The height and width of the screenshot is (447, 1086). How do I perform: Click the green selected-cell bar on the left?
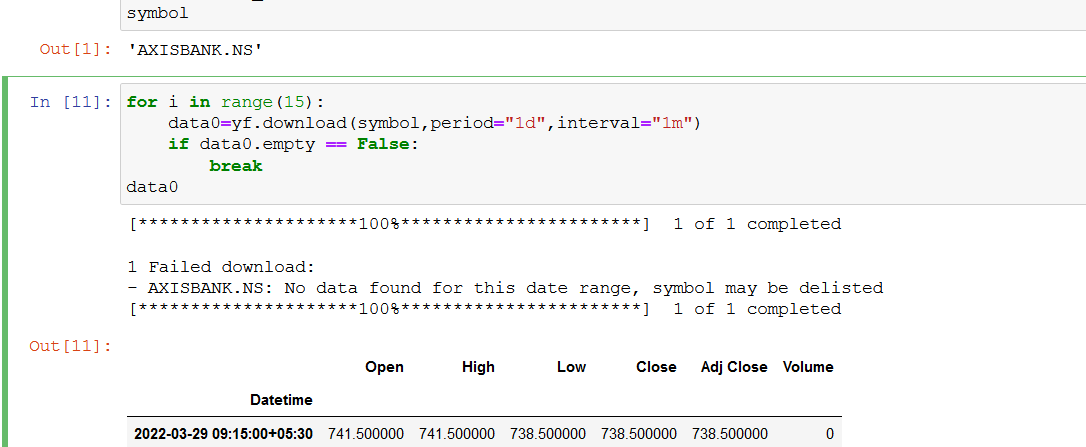point(7,262)
